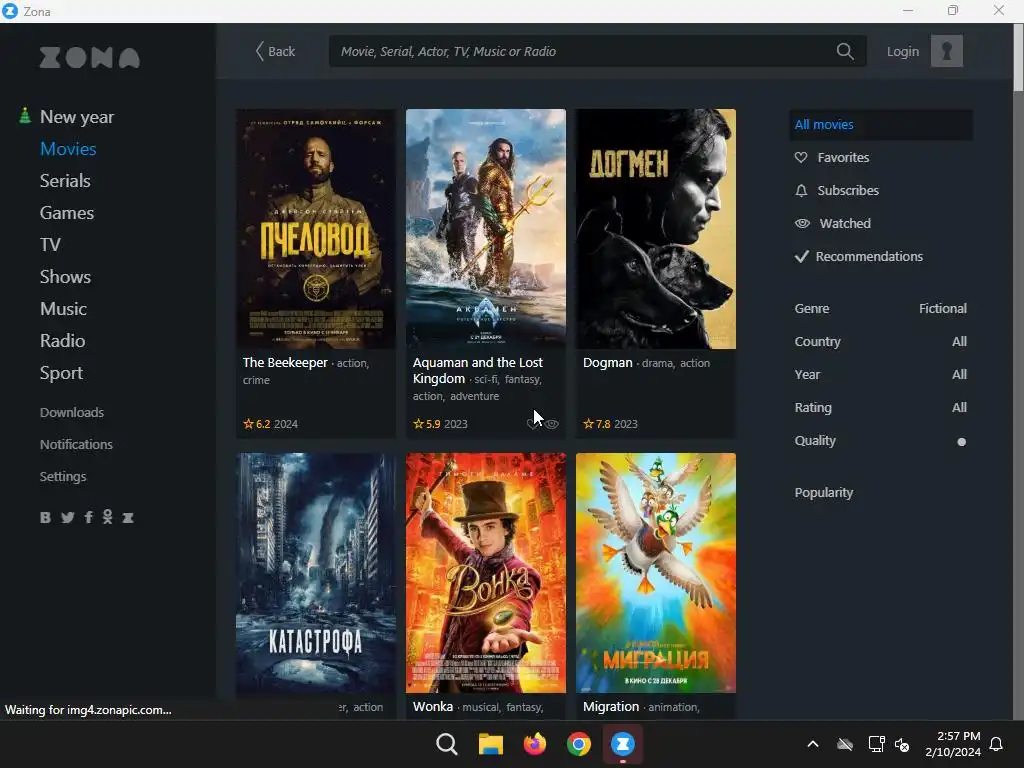The width and height of the screenshot is (1024, 768).
Task: Click the Back button
Action: click(275, 51)
